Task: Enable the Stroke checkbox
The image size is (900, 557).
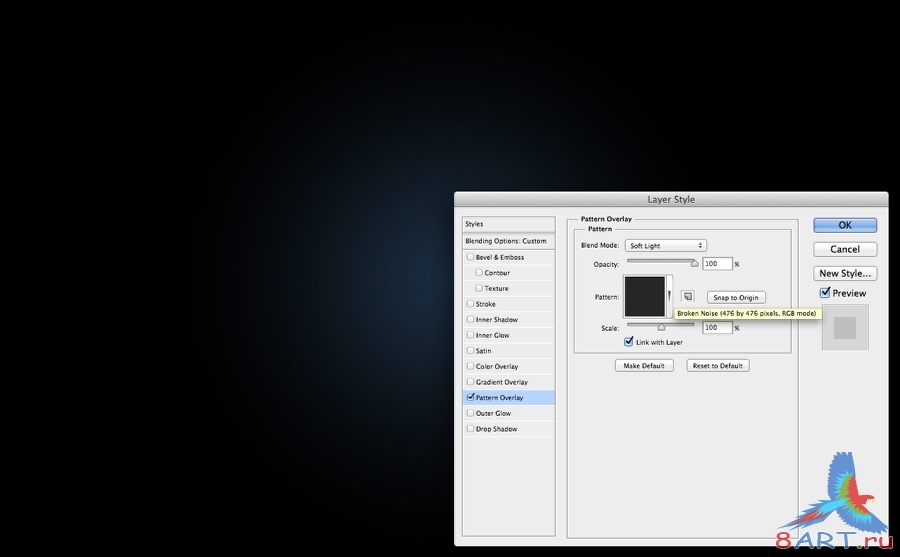Action: coord(471,304)
